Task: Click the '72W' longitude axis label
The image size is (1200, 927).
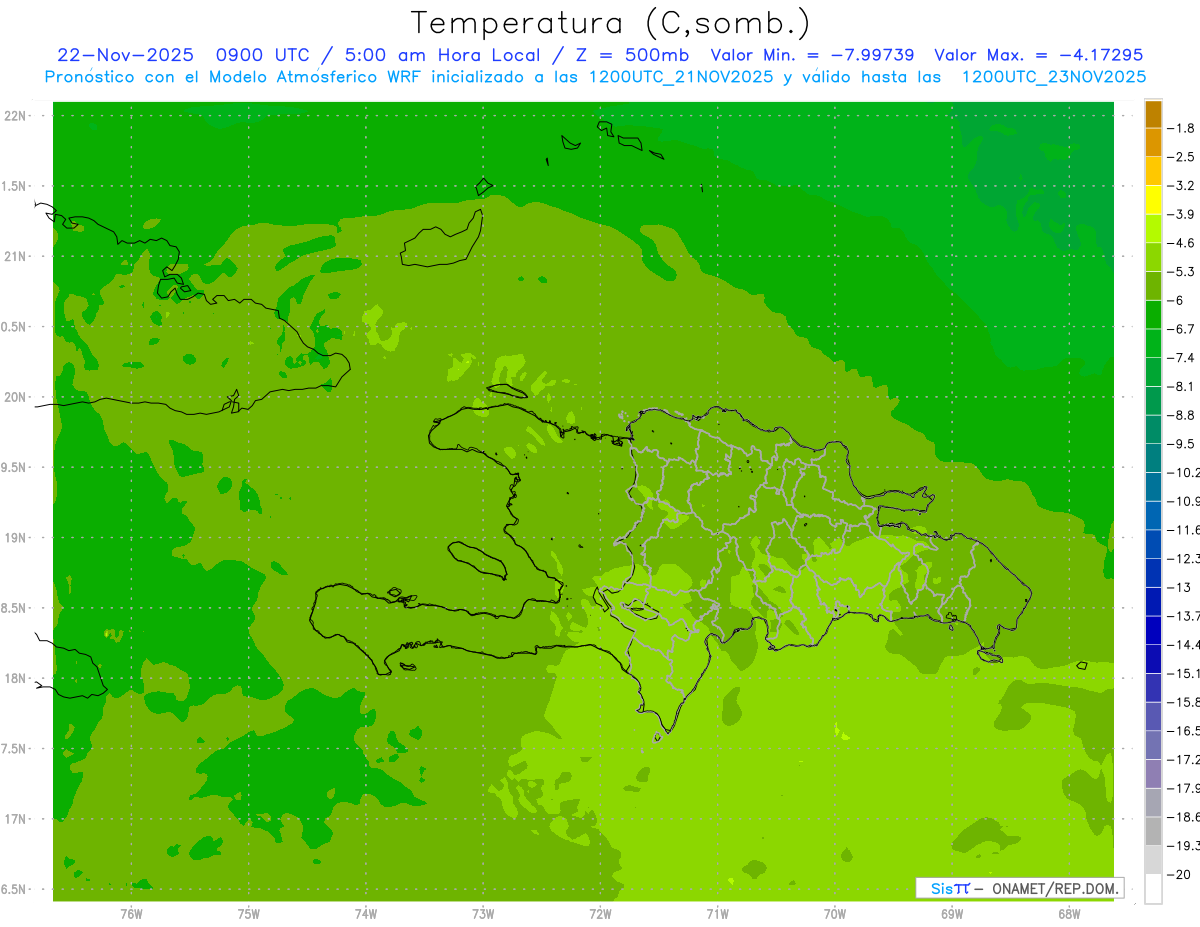Action: (600, 913)
